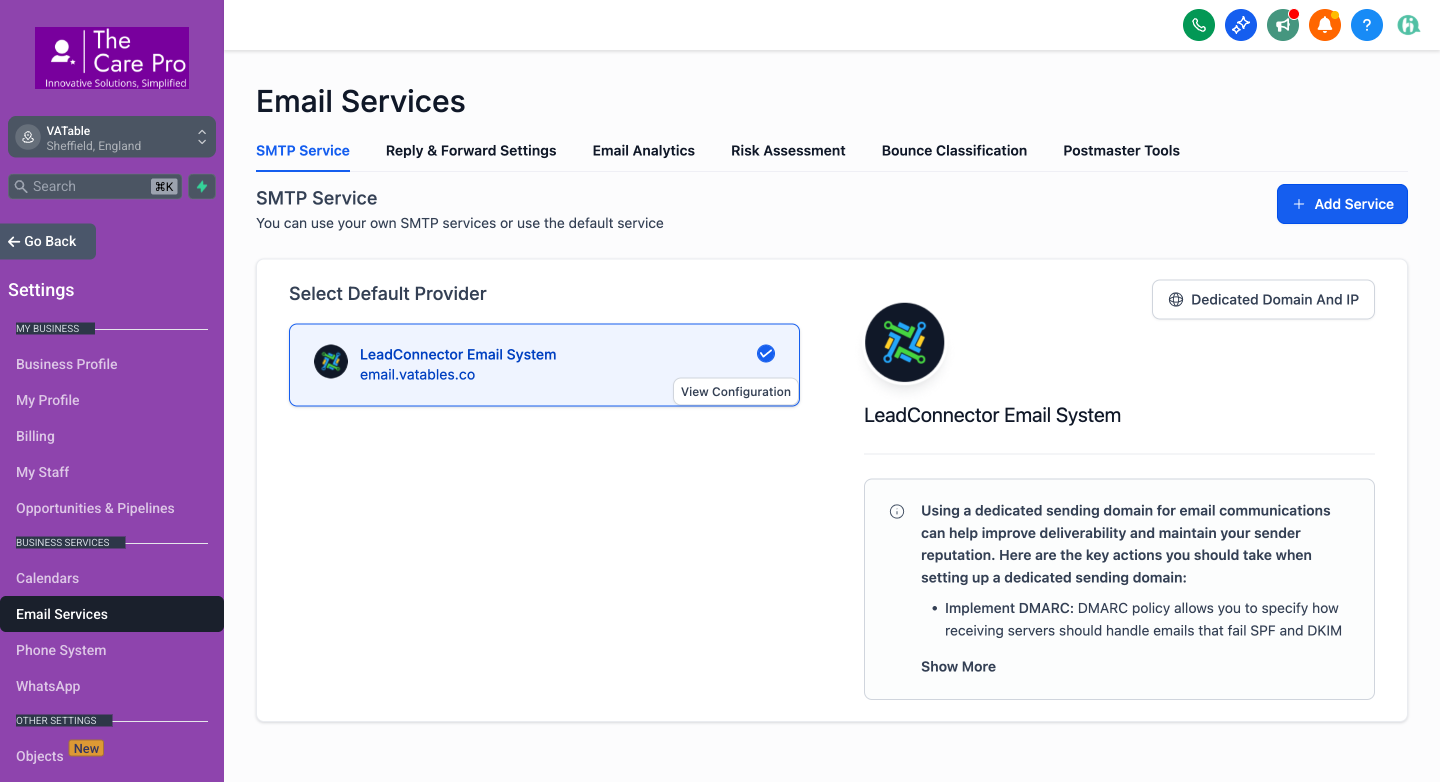Click The Care Pro logo
The height and width of the screenshot is (782, 1440).
click(x=111, y=57)
